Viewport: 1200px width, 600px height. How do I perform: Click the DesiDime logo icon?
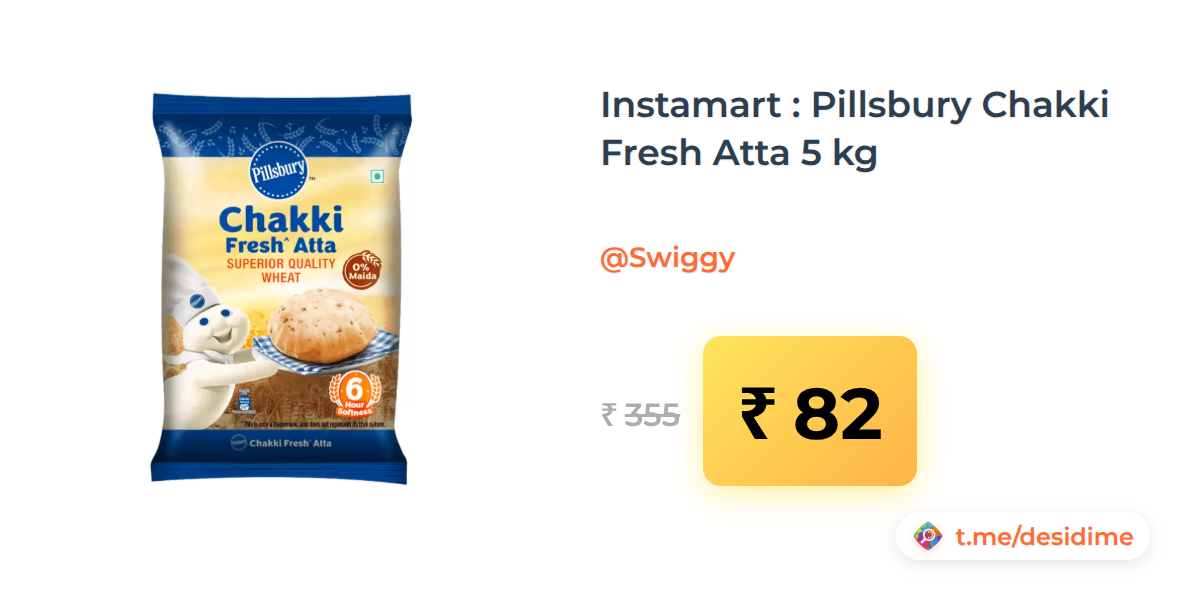click(x=928, y=537)
